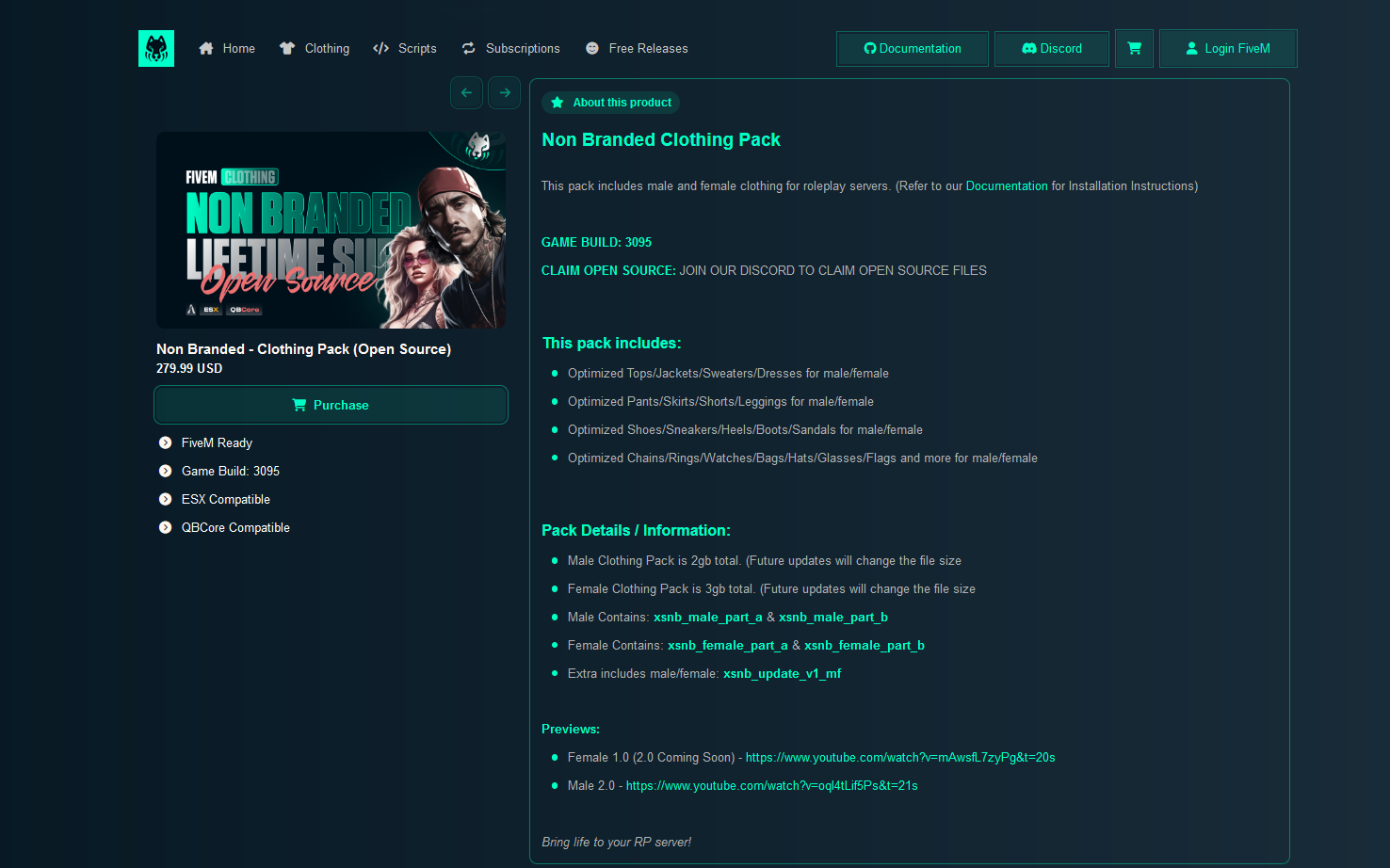Click the chevron icon beside FiveM Ready

[x=166, y=442]
